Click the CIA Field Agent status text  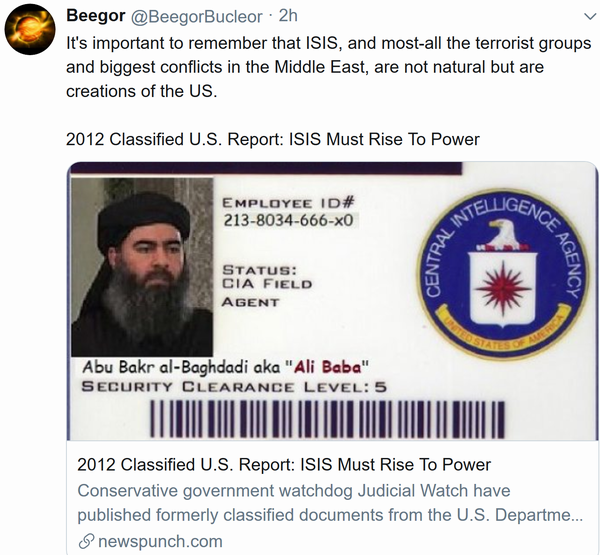click(x=267, y=286)
